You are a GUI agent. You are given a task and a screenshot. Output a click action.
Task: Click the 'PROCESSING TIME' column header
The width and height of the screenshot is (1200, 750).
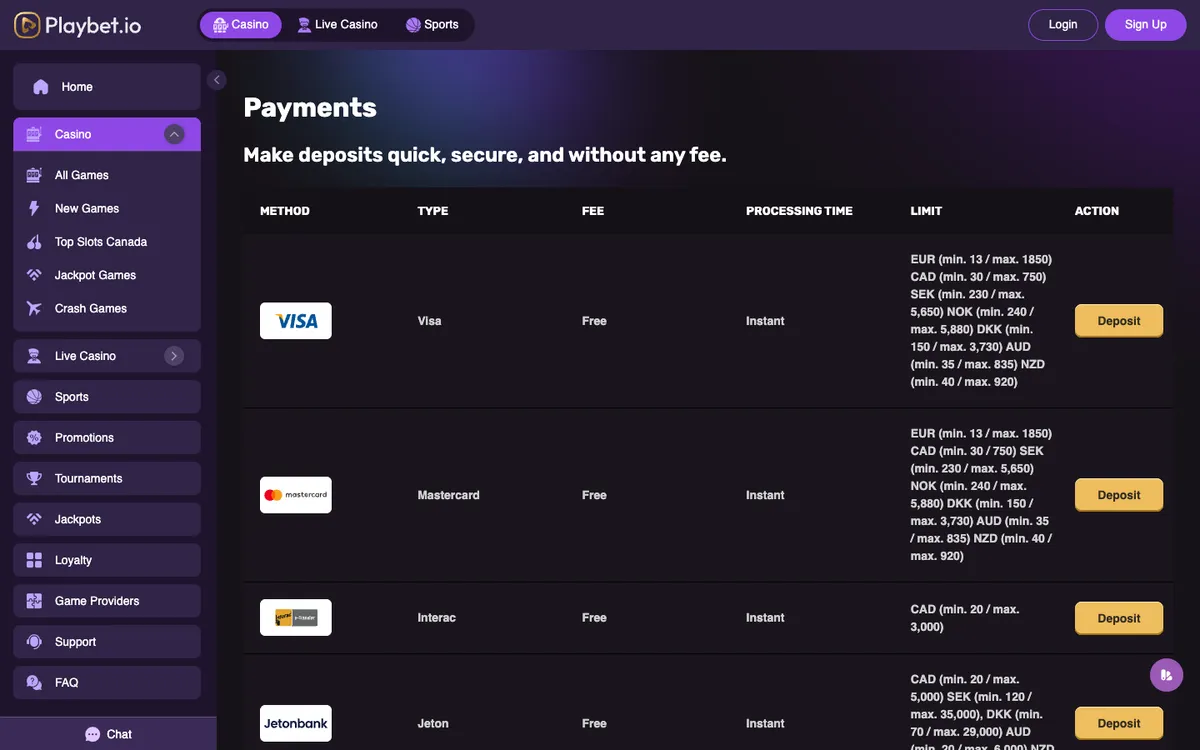(x=799, y=211)
